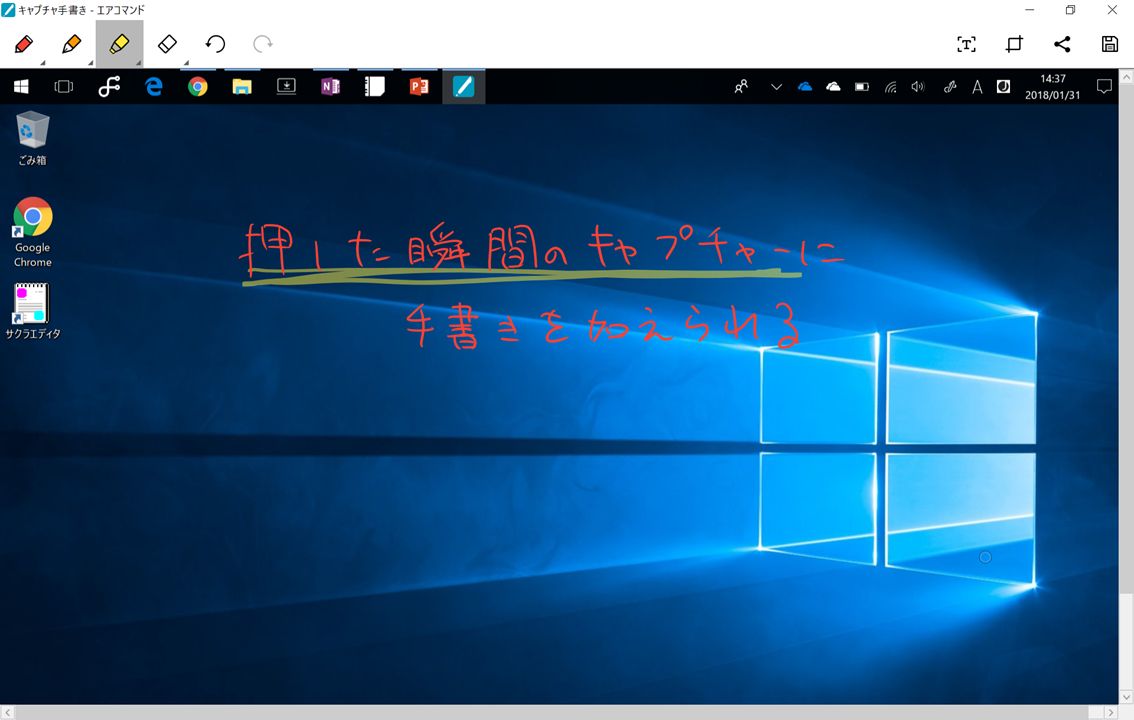Screen dimensions: 1134x720
Task: Select the yellow highlighter tool
Action: (x=119, y=44)
